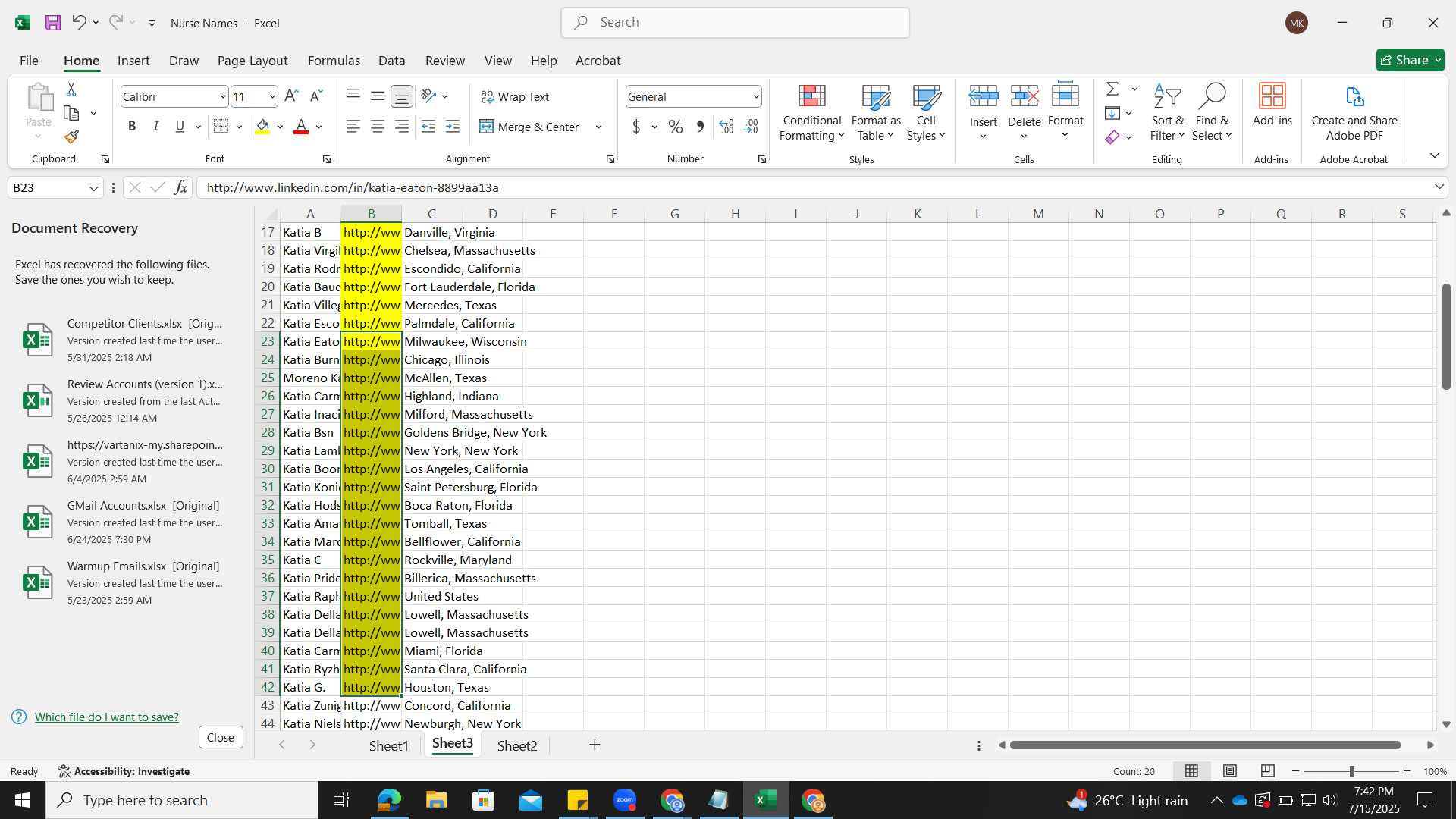Decrease indent in Alignment group
Viewport: 1456px width, 819px height.
428,127
